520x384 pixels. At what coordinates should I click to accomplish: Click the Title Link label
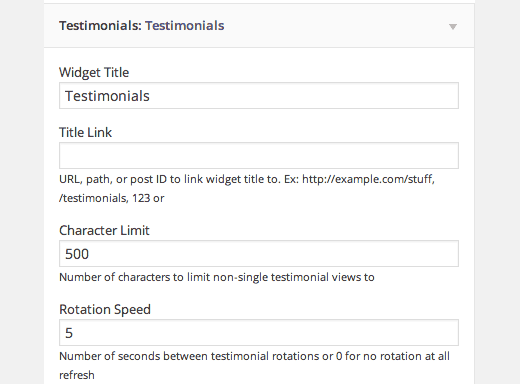tap(85, 133)
